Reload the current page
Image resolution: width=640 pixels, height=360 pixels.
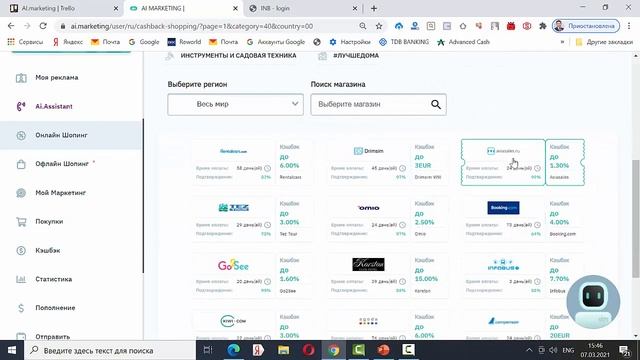coord(43,26)
